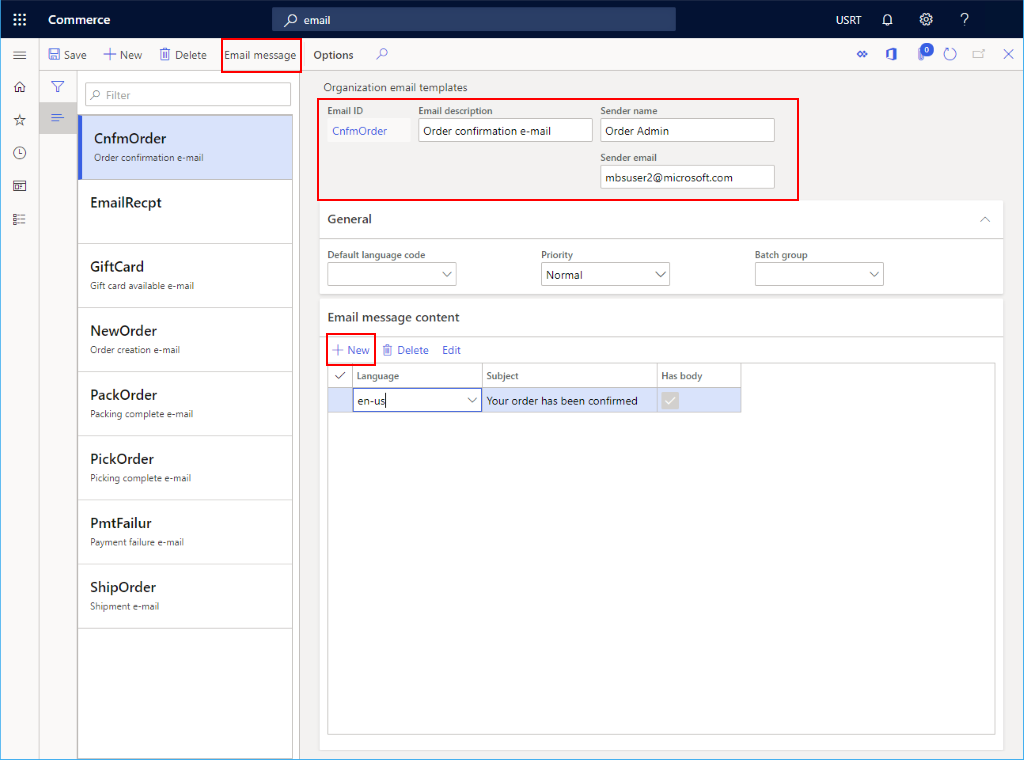Open the notifications bell
Viewport: 1024px width, 760px height.
[x=886, y=19]
